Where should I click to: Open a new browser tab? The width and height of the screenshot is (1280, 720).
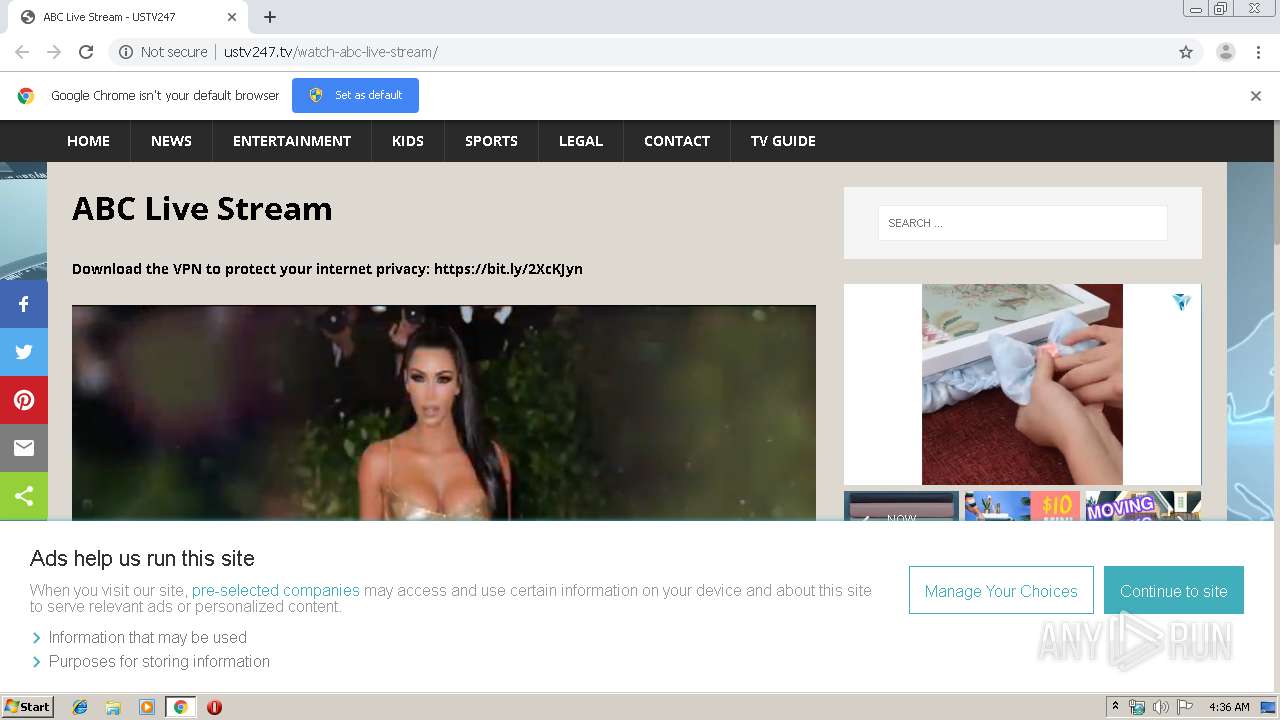pos(270,17)
